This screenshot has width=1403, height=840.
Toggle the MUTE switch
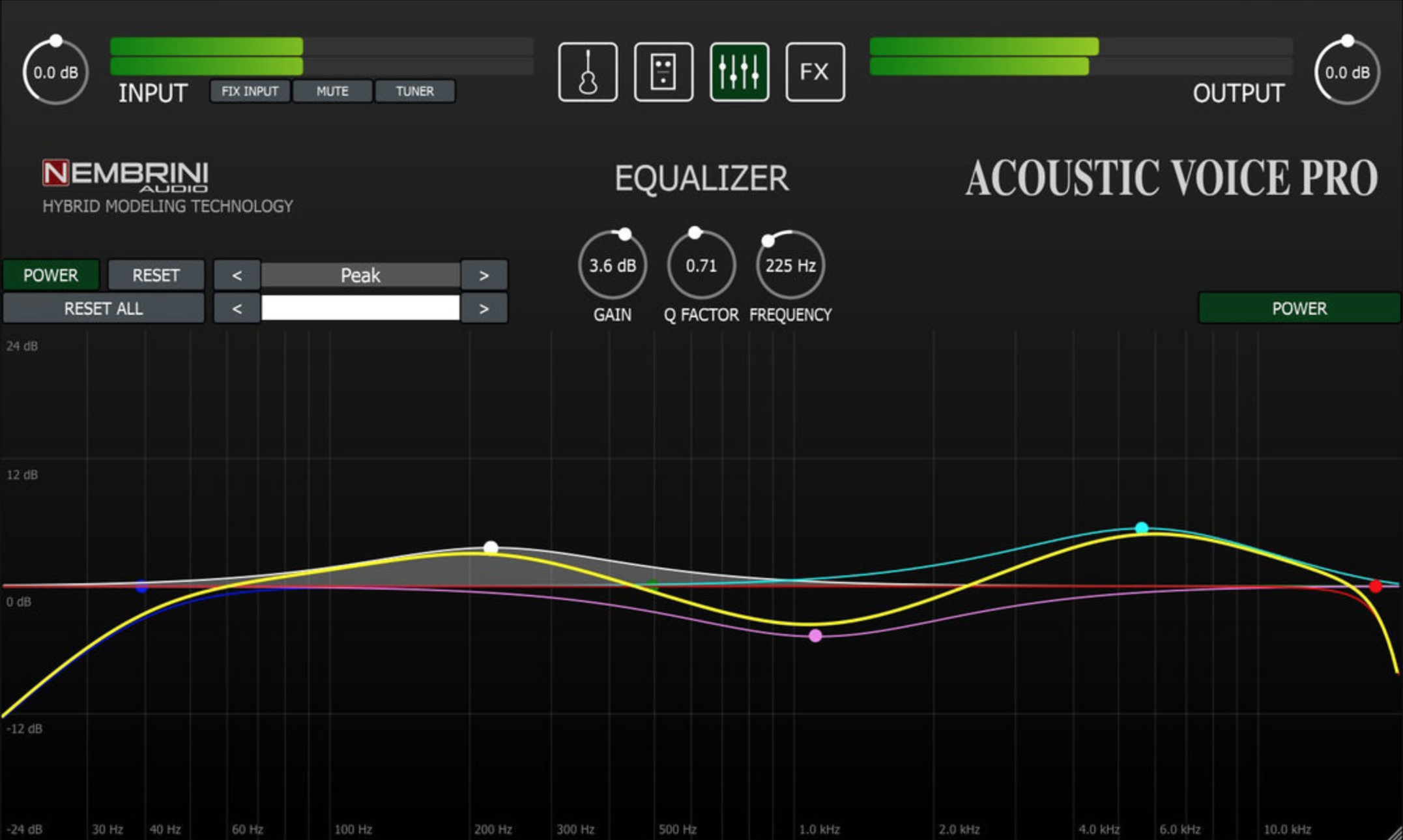pyautogui.click(x=332, y=91)
